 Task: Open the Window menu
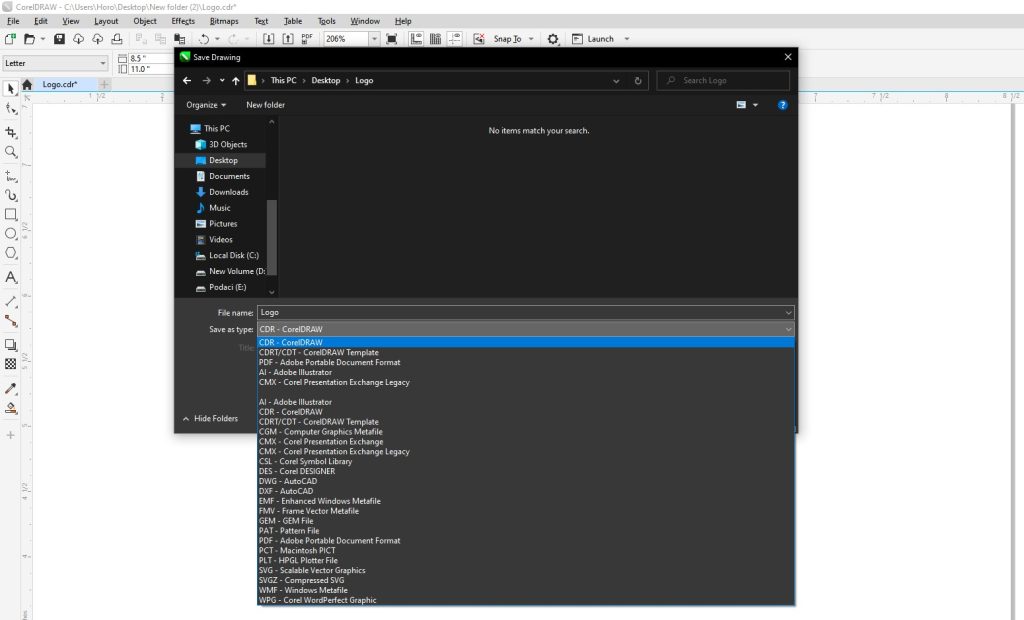pos(365,21)
